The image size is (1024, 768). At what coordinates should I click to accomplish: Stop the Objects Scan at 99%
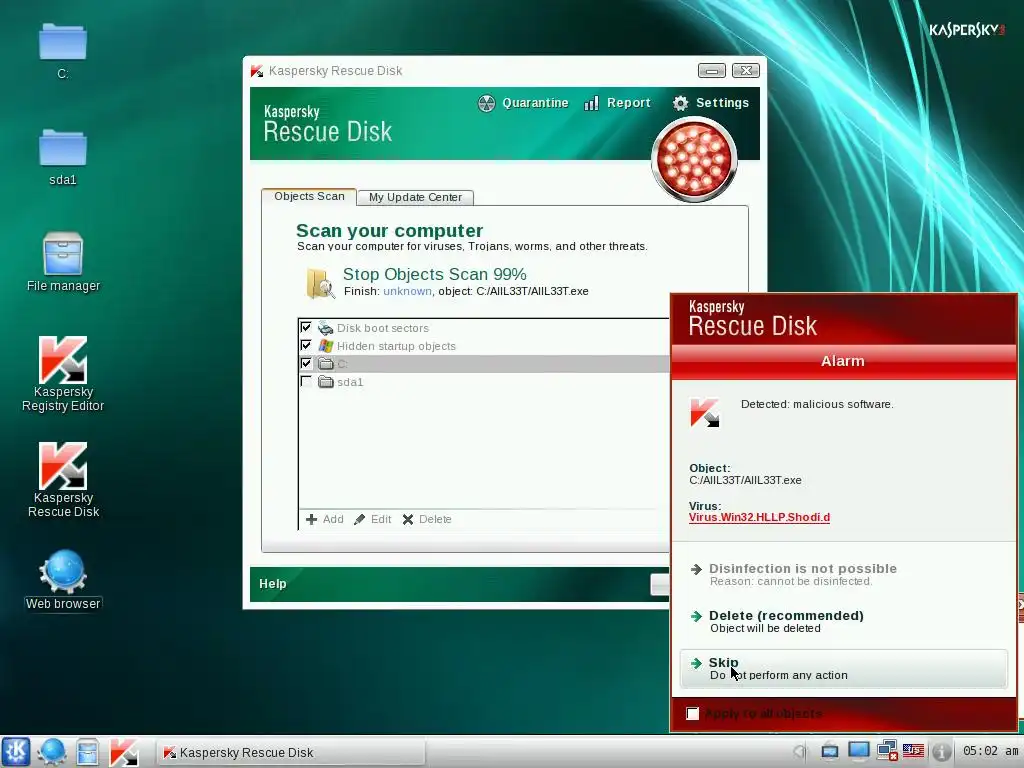click(434, 274)
